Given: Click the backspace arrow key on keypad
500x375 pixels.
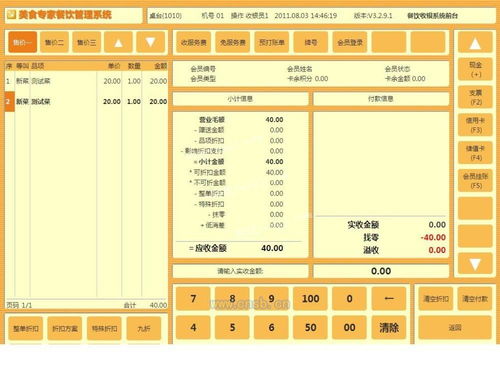Looking at the screenshot, I should (x=389, y=299).
